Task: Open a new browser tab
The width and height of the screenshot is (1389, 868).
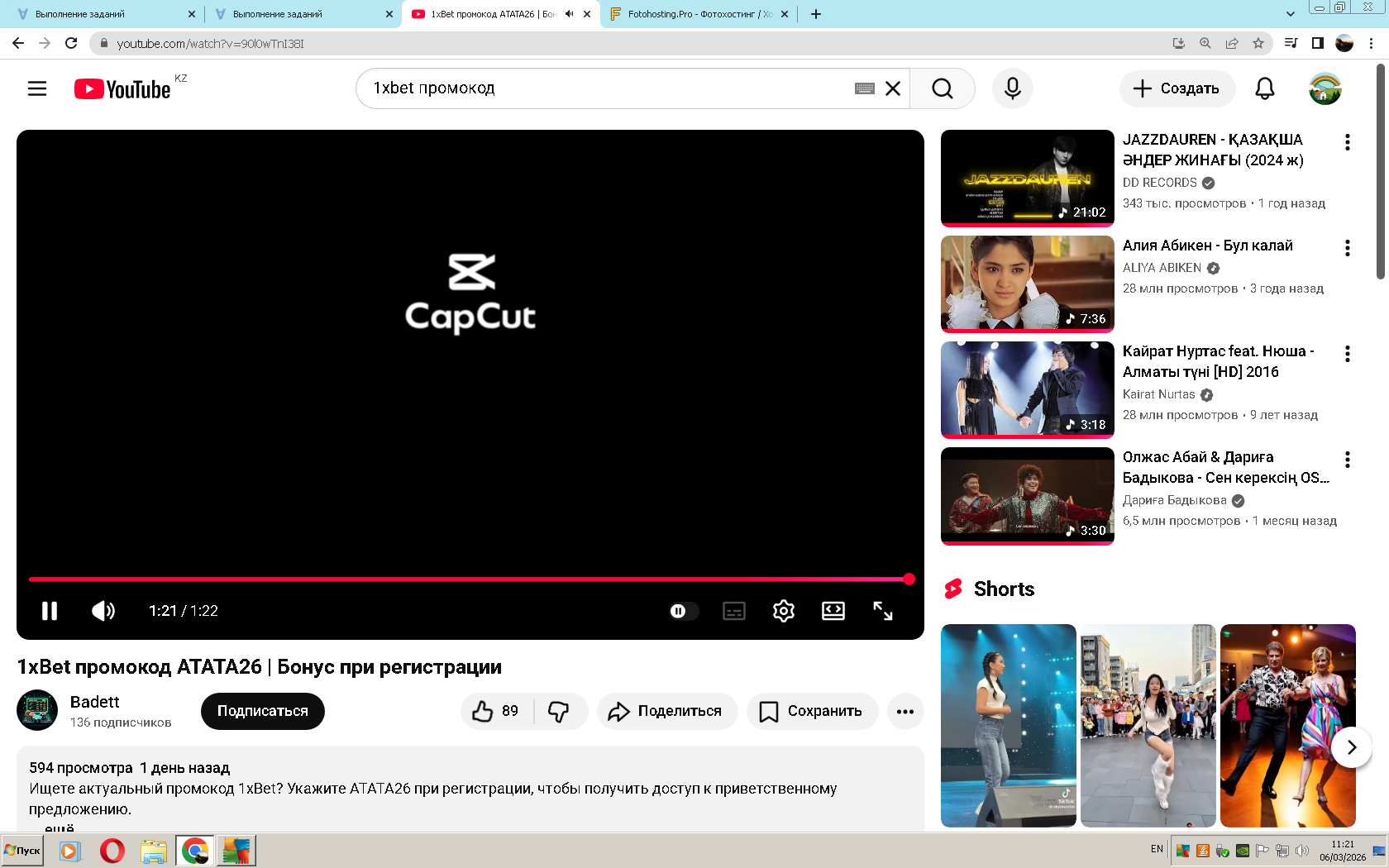Action: [x=816, y=14]
